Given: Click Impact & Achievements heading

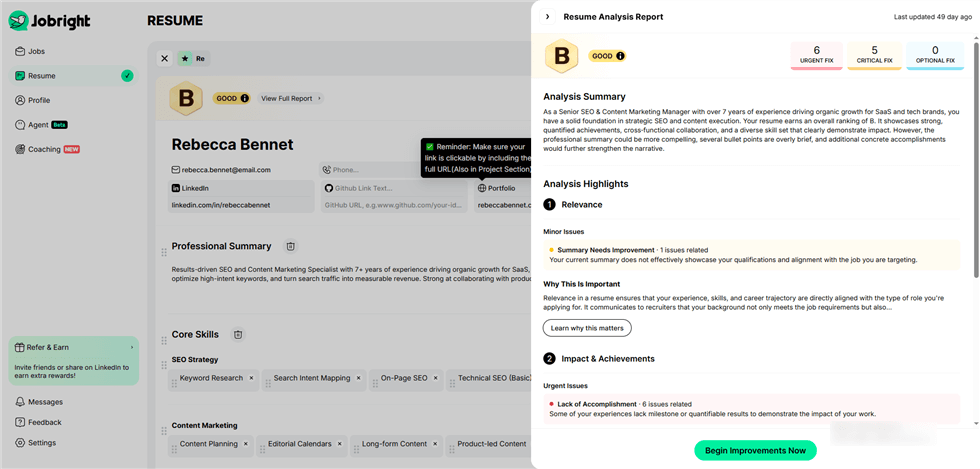Looking at the screenshot, I should point(608,359).
